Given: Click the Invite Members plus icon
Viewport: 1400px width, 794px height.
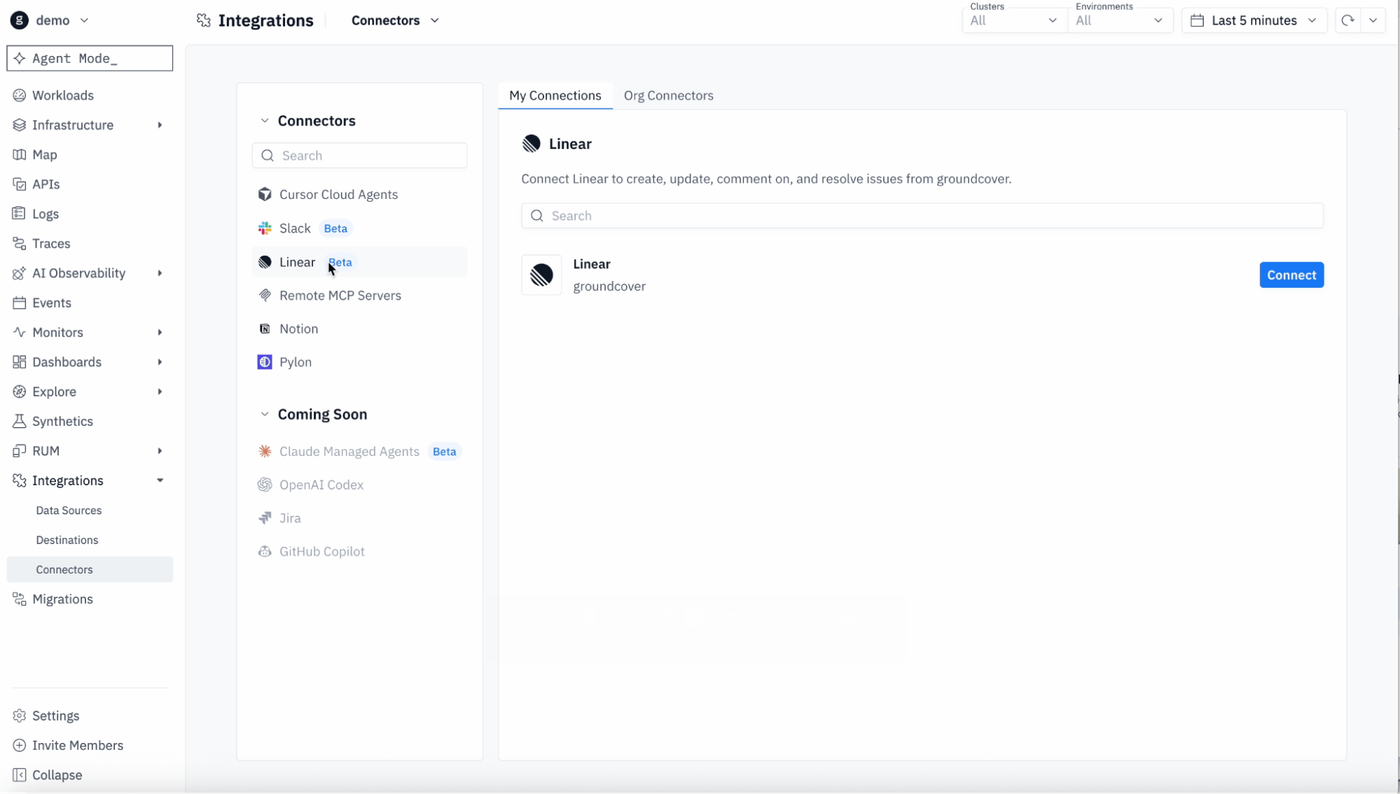Looking at the screenshot, I should [19, 746].
